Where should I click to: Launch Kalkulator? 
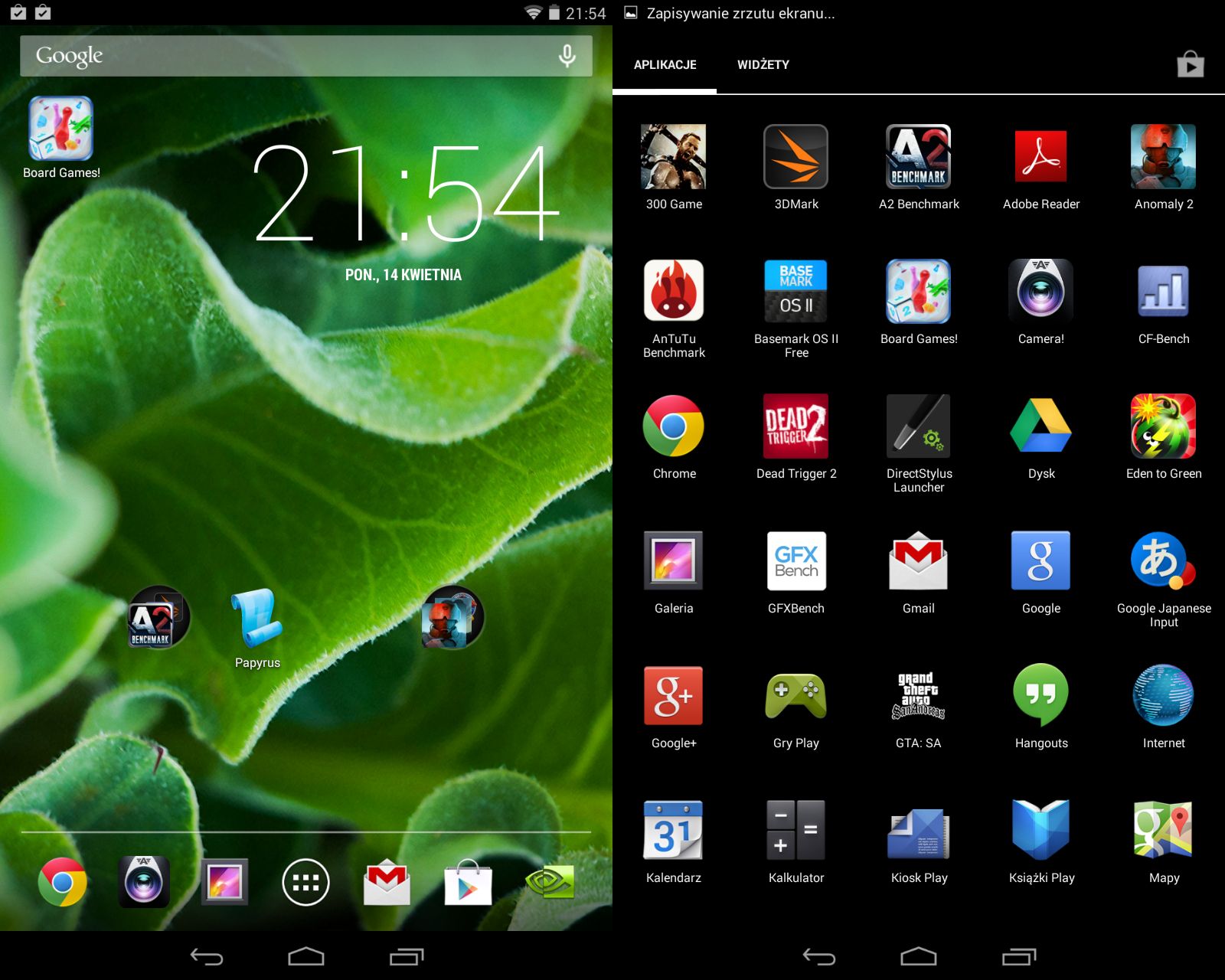796,831
